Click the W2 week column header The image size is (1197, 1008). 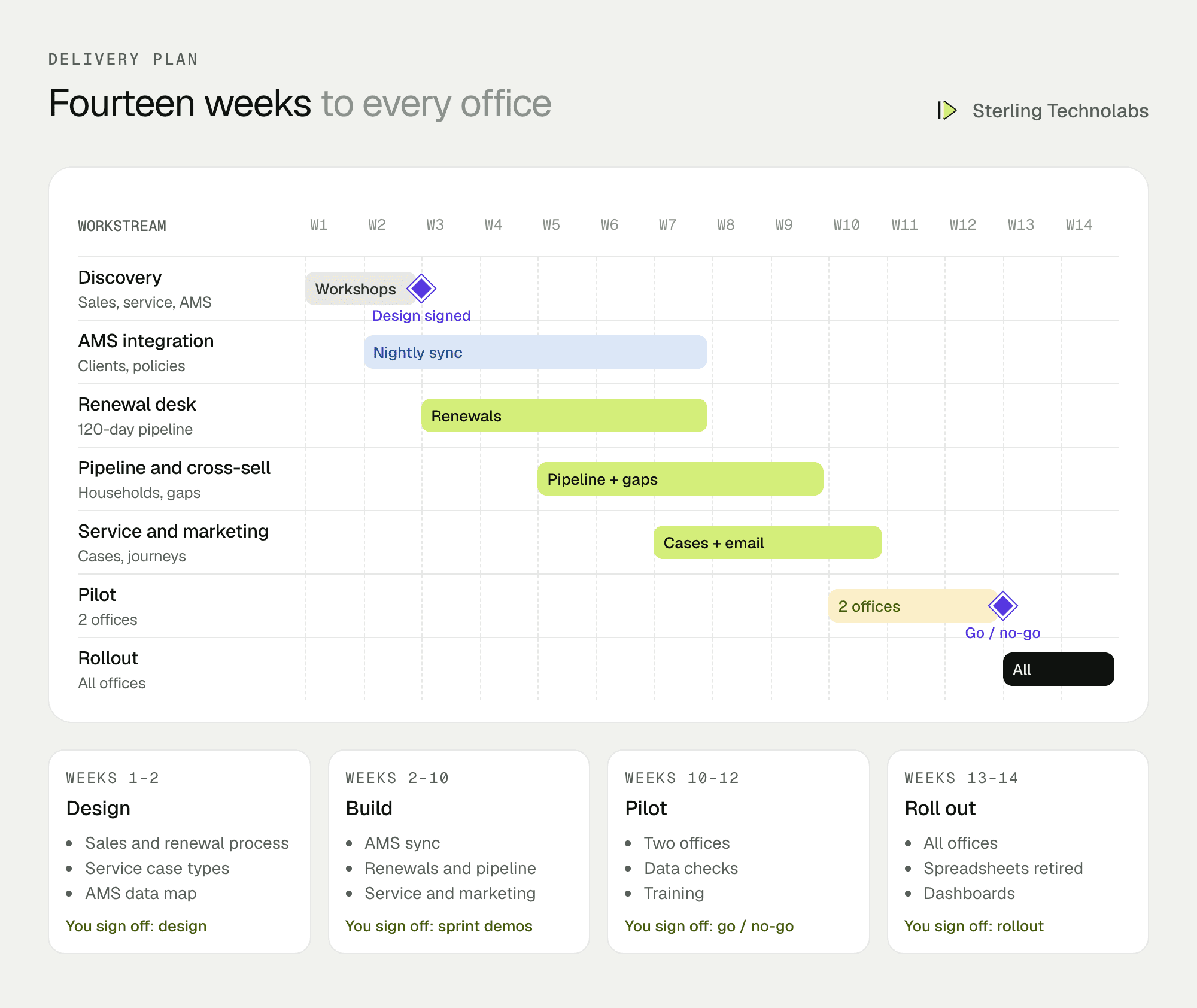click(377, 225)
